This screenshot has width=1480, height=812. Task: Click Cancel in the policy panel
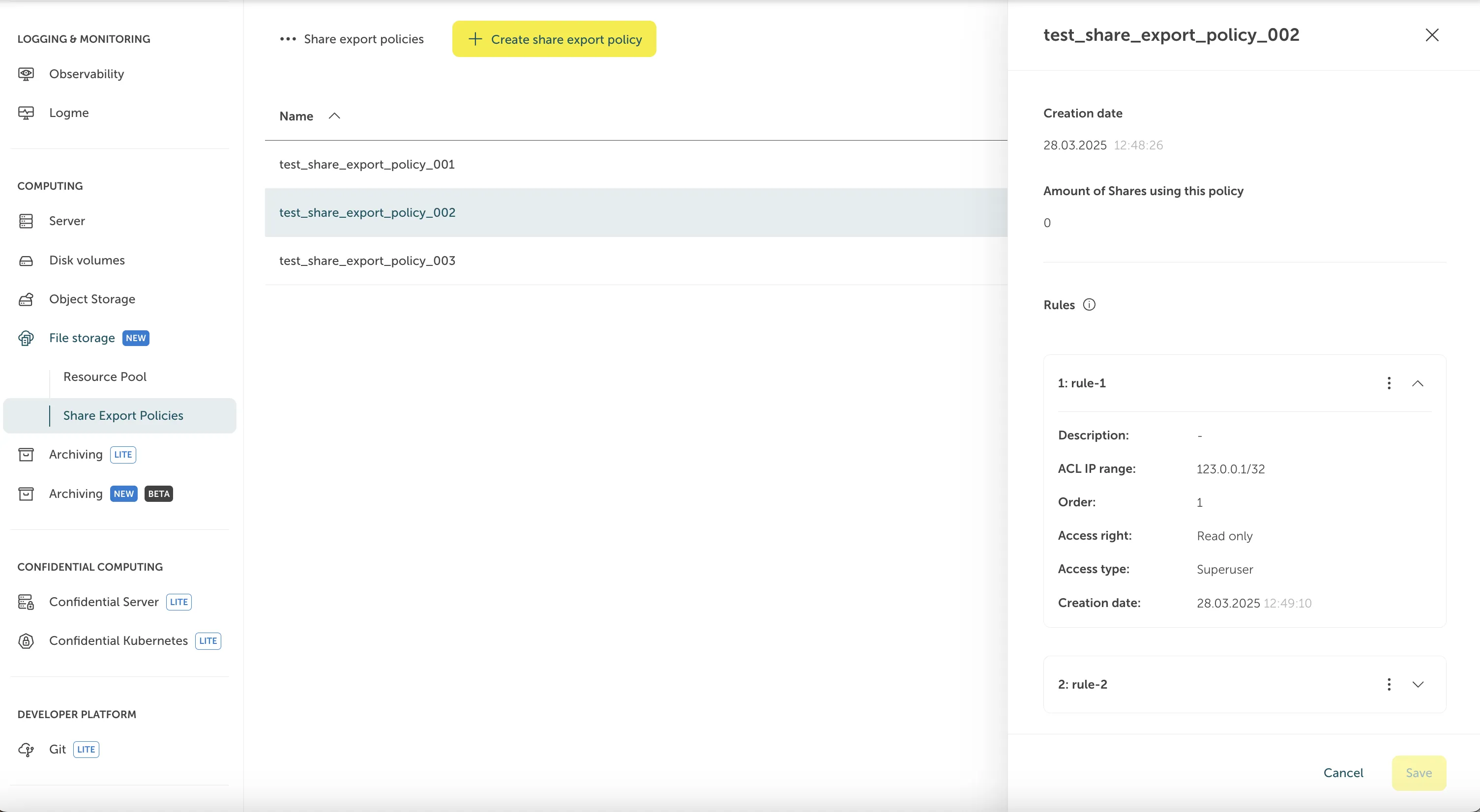point(1343,773)
